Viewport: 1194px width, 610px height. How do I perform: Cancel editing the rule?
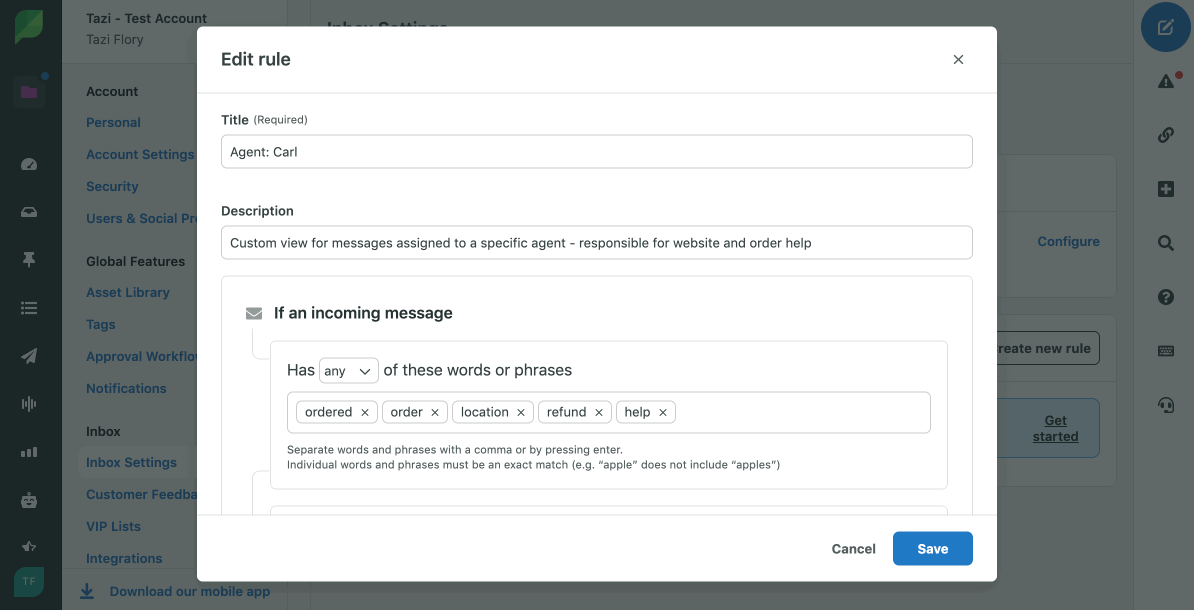pyautogui.click(x=853, y=548)
